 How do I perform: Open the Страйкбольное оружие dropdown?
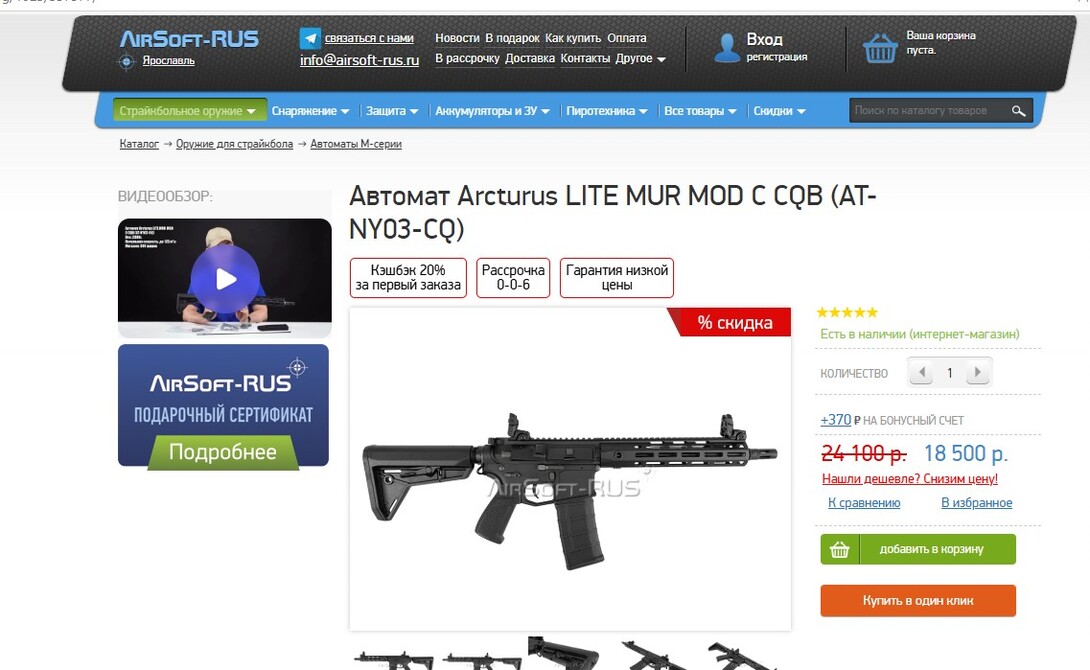point(188,111)
